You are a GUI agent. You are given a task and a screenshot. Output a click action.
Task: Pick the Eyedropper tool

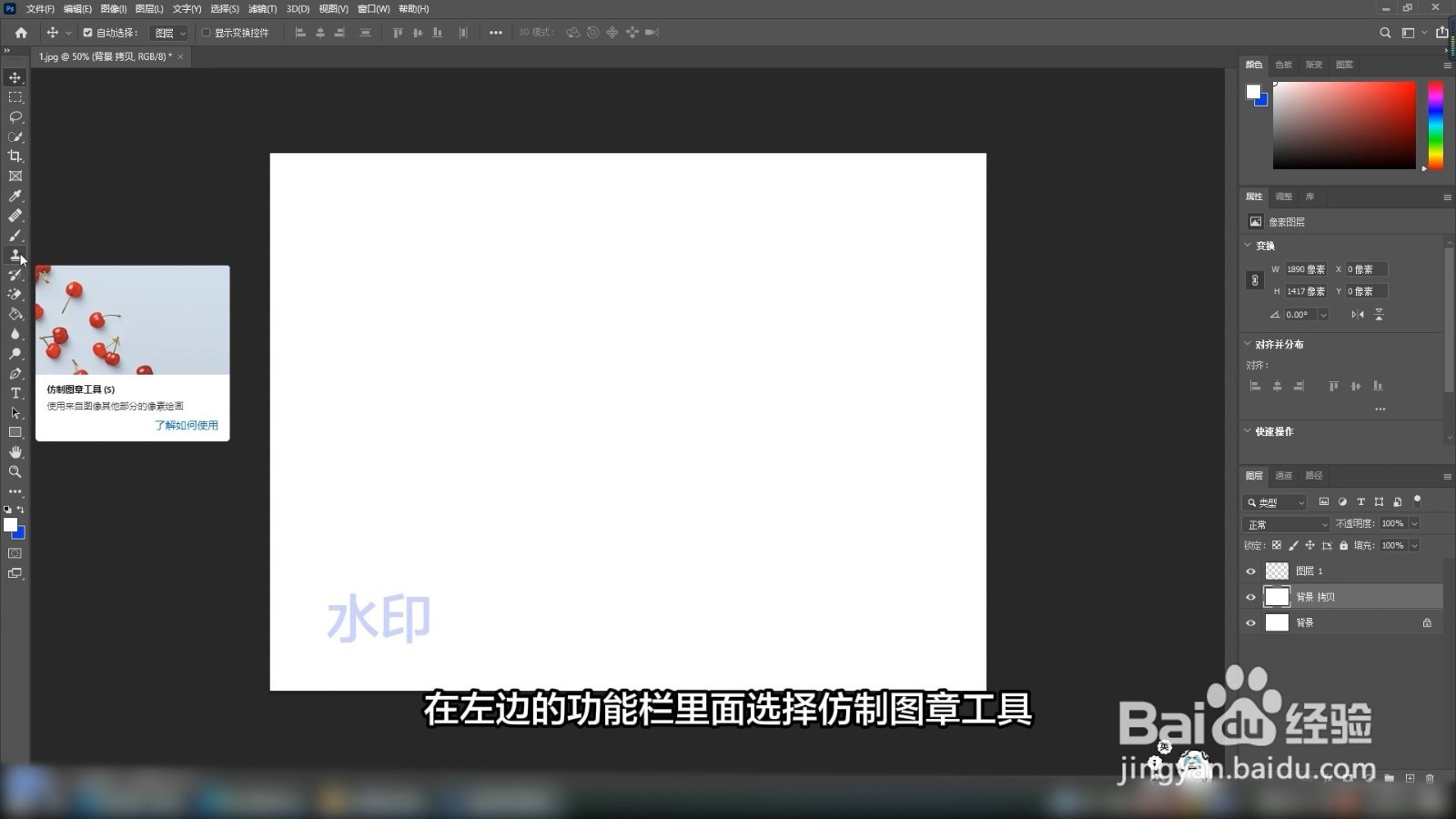(x=15, y=196)
